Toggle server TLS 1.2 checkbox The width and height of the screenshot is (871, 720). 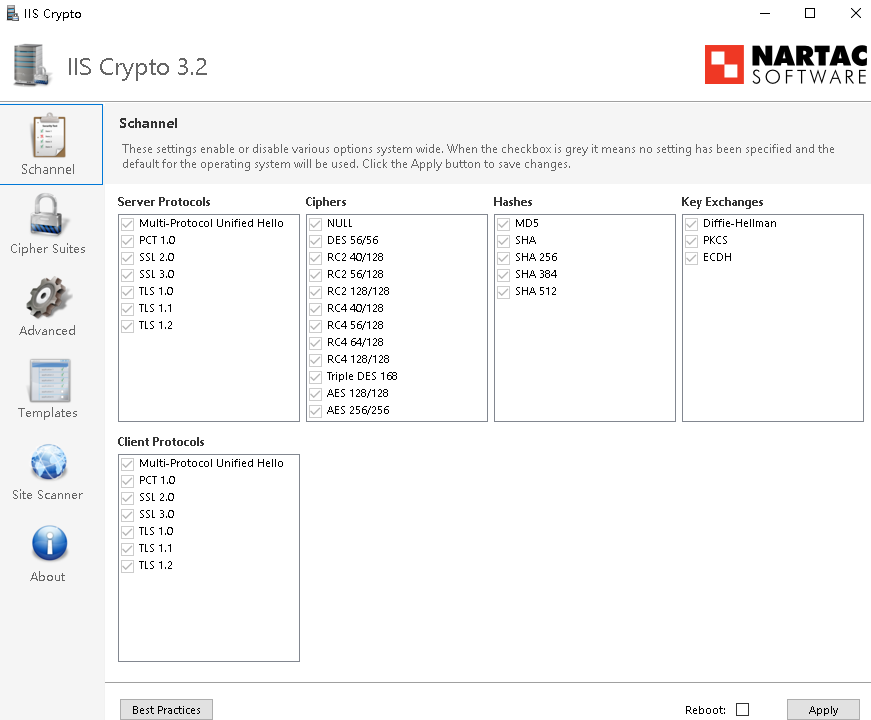(128, 326)
